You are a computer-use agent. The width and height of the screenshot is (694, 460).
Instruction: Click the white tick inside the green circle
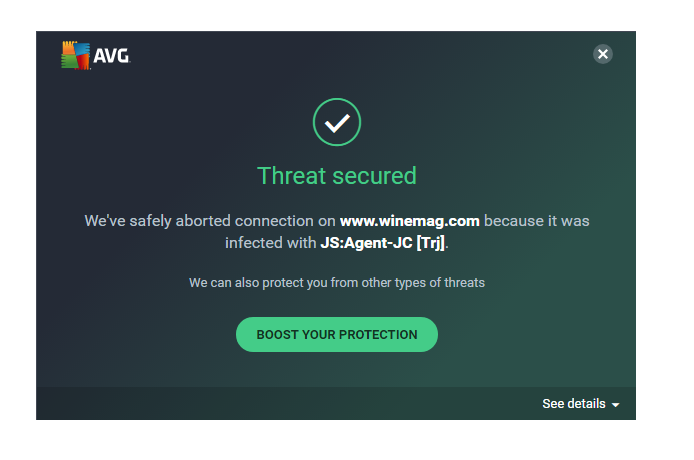337,123
